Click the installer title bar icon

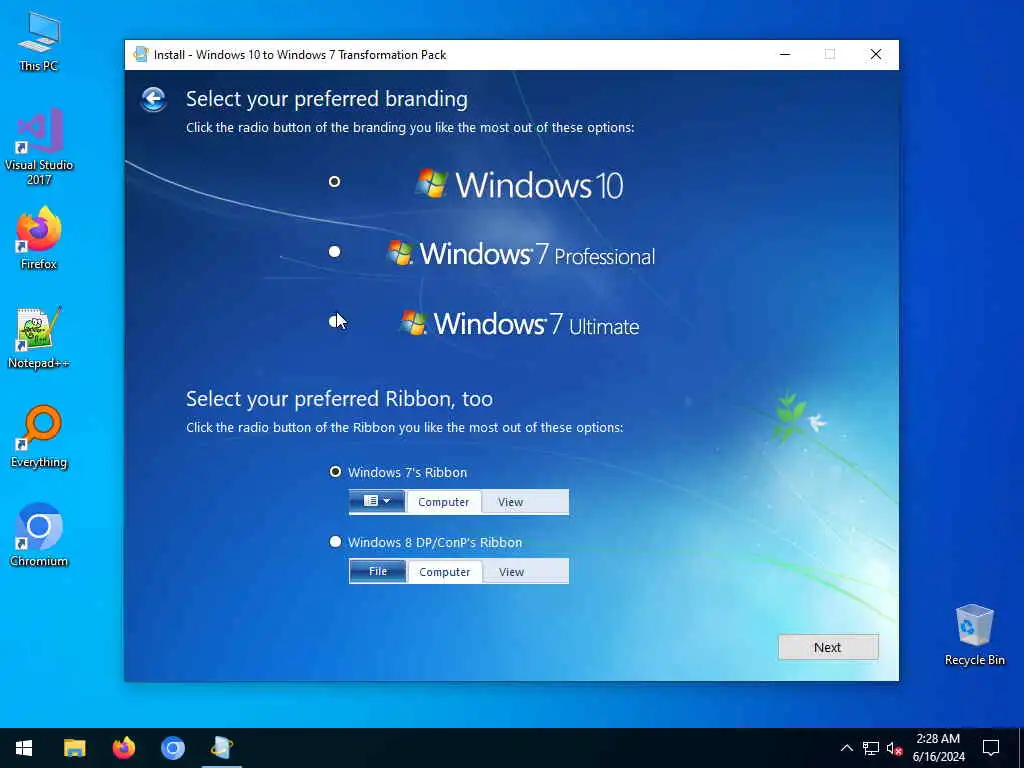coord(140,54)
